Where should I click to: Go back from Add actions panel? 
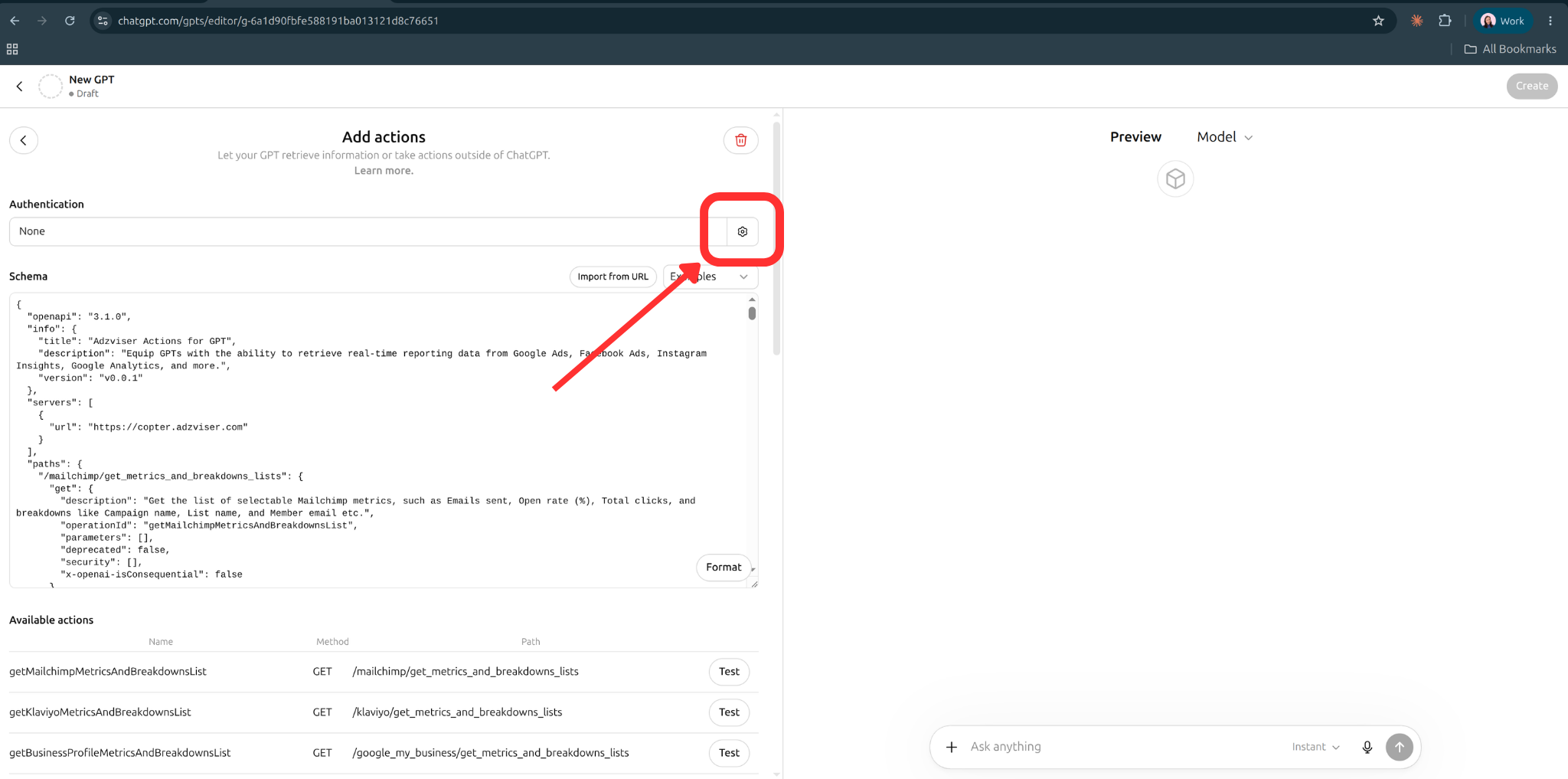click(x=24, y=140)
